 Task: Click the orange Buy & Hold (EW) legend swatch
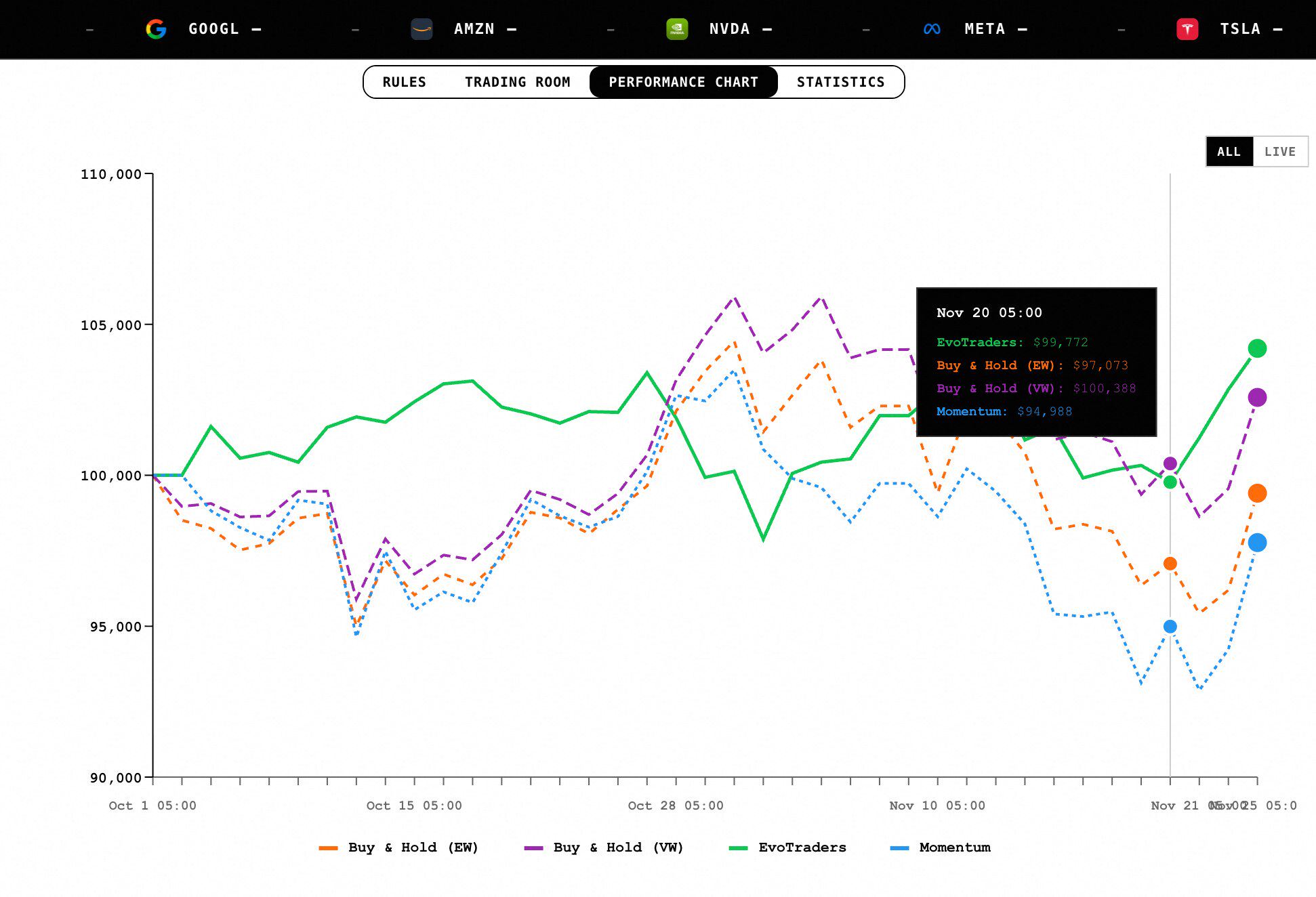[x=328, y=848]
